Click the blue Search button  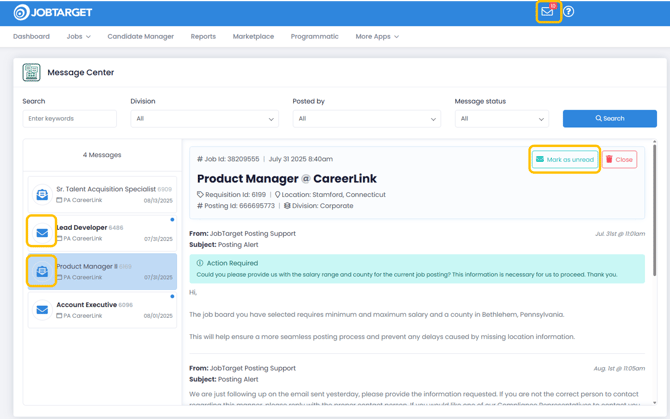610,119
